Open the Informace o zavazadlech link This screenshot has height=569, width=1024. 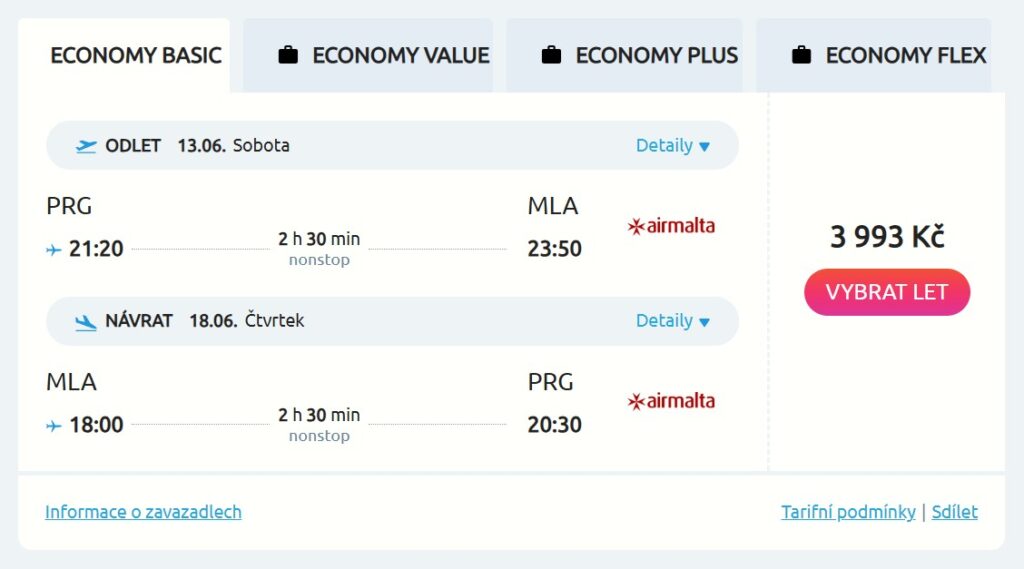tap(143, 512)
